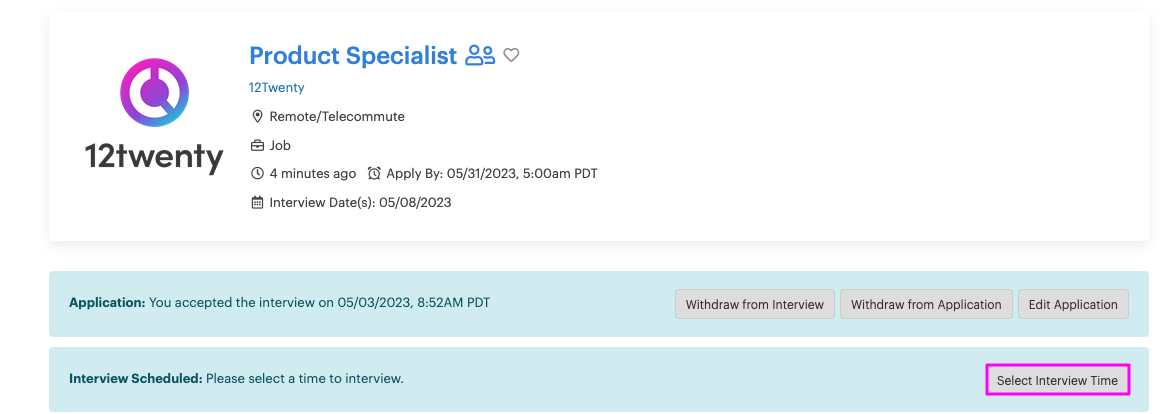Click the briefcase icon next to Job
The image size is (1165, 414).
coord(257,145)
